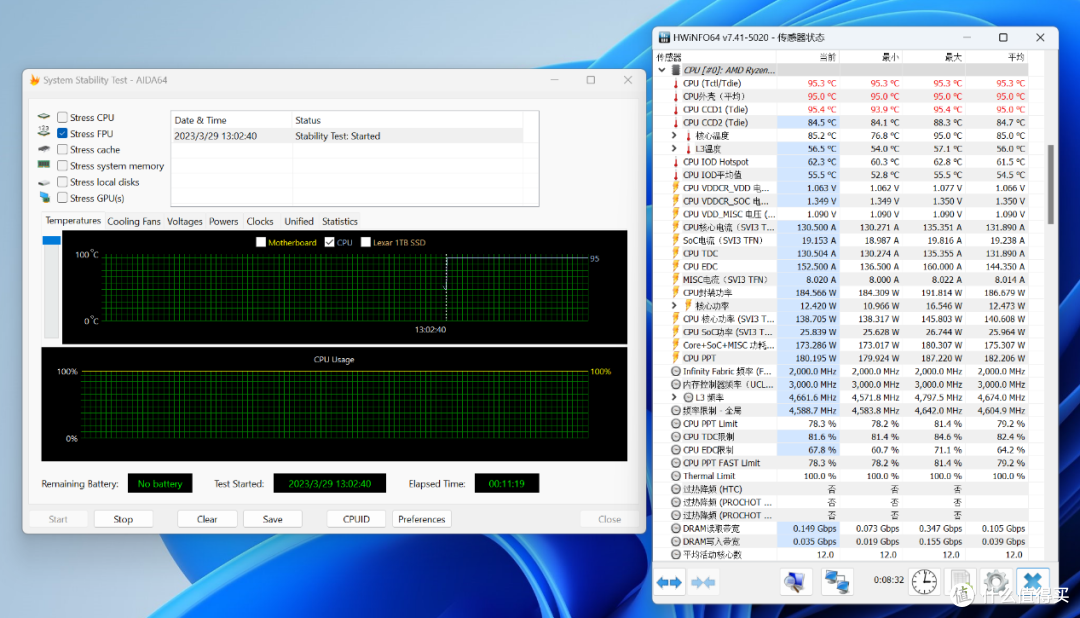Click clock icon beside DRAM 0.149 Gbps row

[x=676, y=528]
